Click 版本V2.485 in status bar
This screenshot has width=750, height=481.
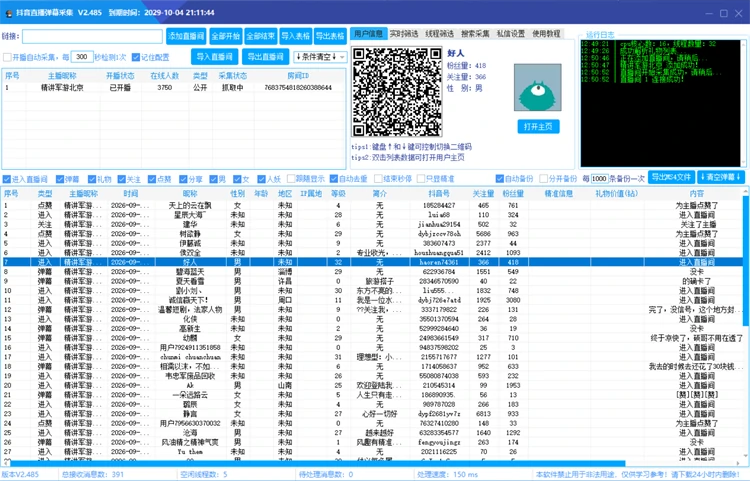pos(20,474)
